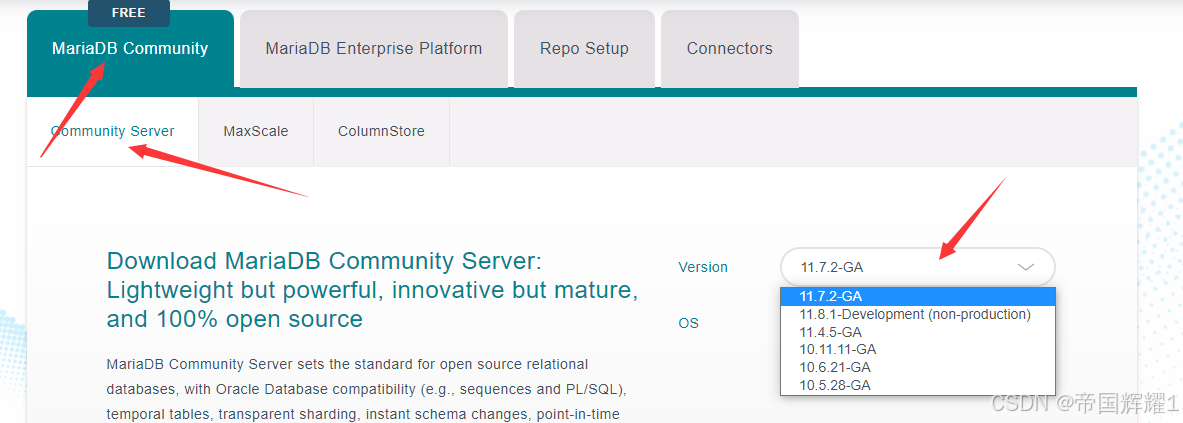Image resolution: width=1183 pixels, height=423 pixels.
Task: Click the Version field label
Action: coord(702,267)
